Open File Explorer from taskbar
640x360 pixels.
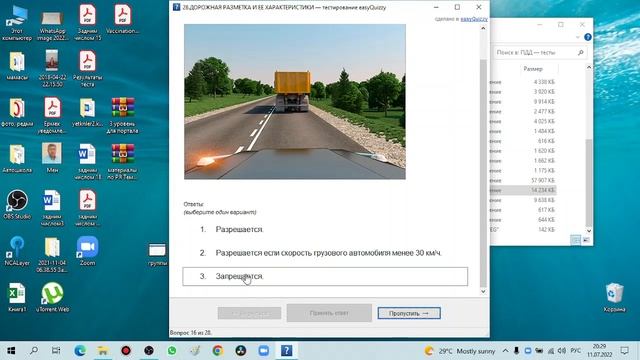pos(103,351)
